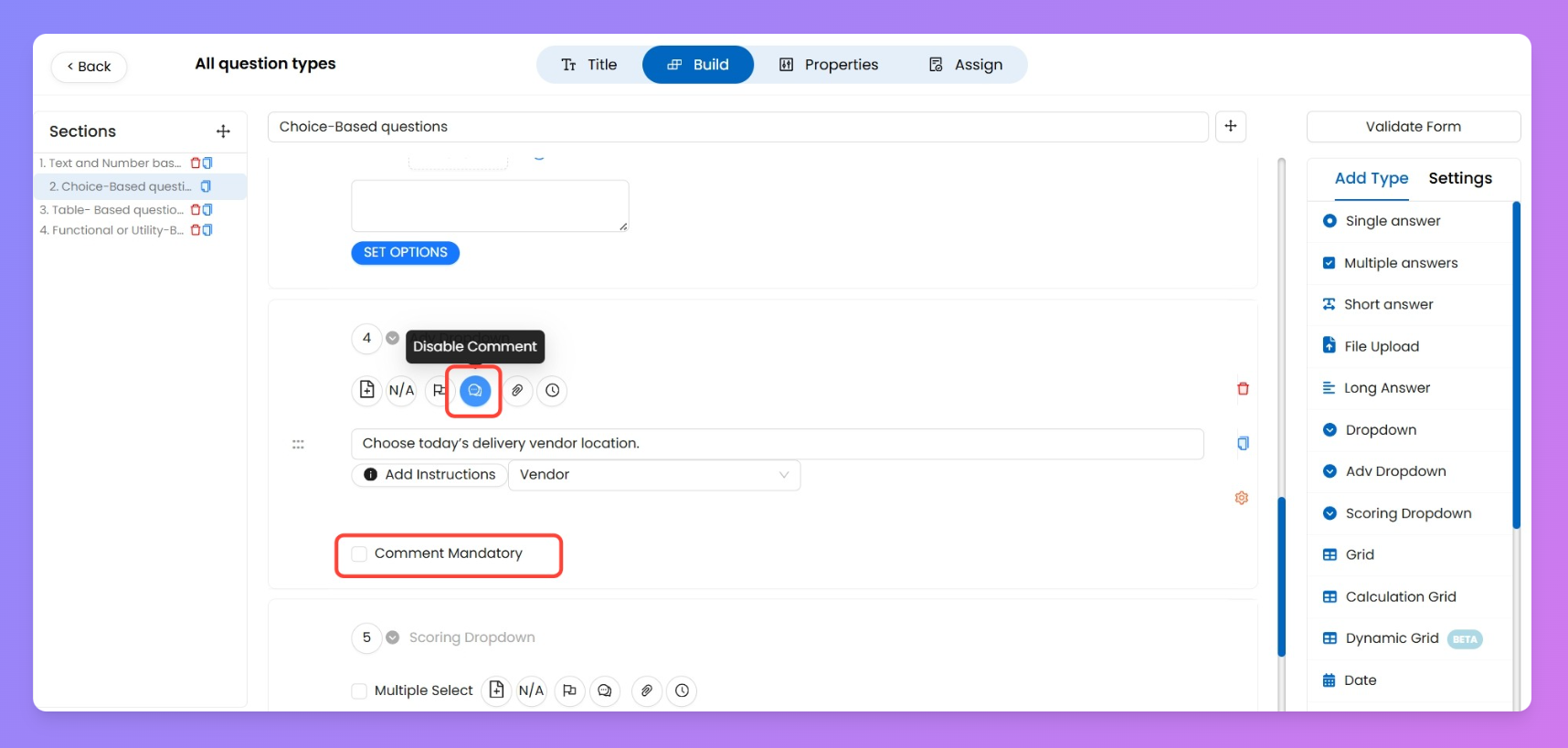1568x748 pixels.
Task: Click the SET OPTIONS button
Action: (x=406, y=253)
